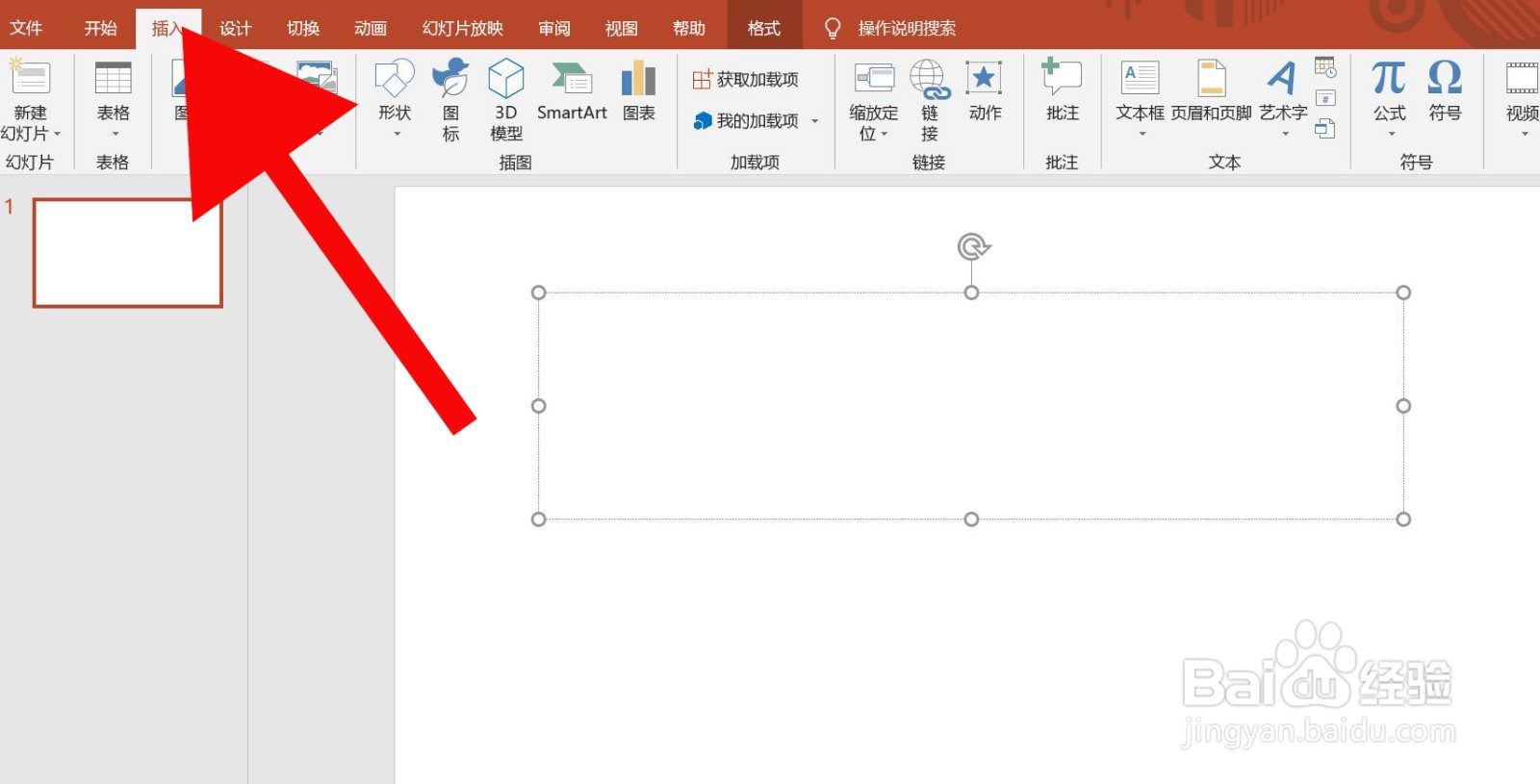Screen dimensions: 1540x784
Task: Switch to the 审阅 (Review) tab
Action: pyautogui.click(x=553, y=29)
